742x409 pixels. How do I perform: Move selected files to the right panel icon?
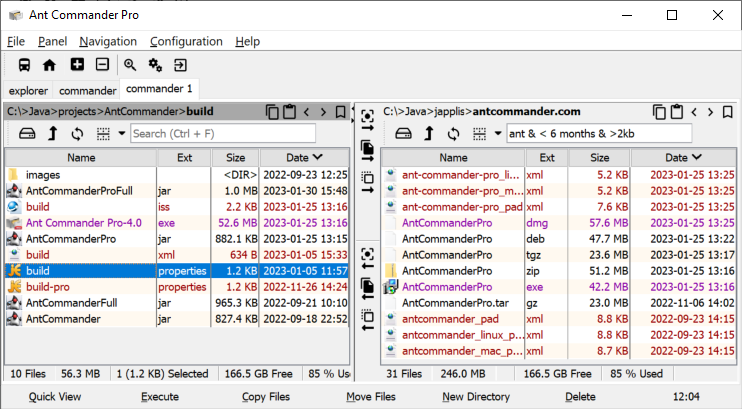coord(367,182)
